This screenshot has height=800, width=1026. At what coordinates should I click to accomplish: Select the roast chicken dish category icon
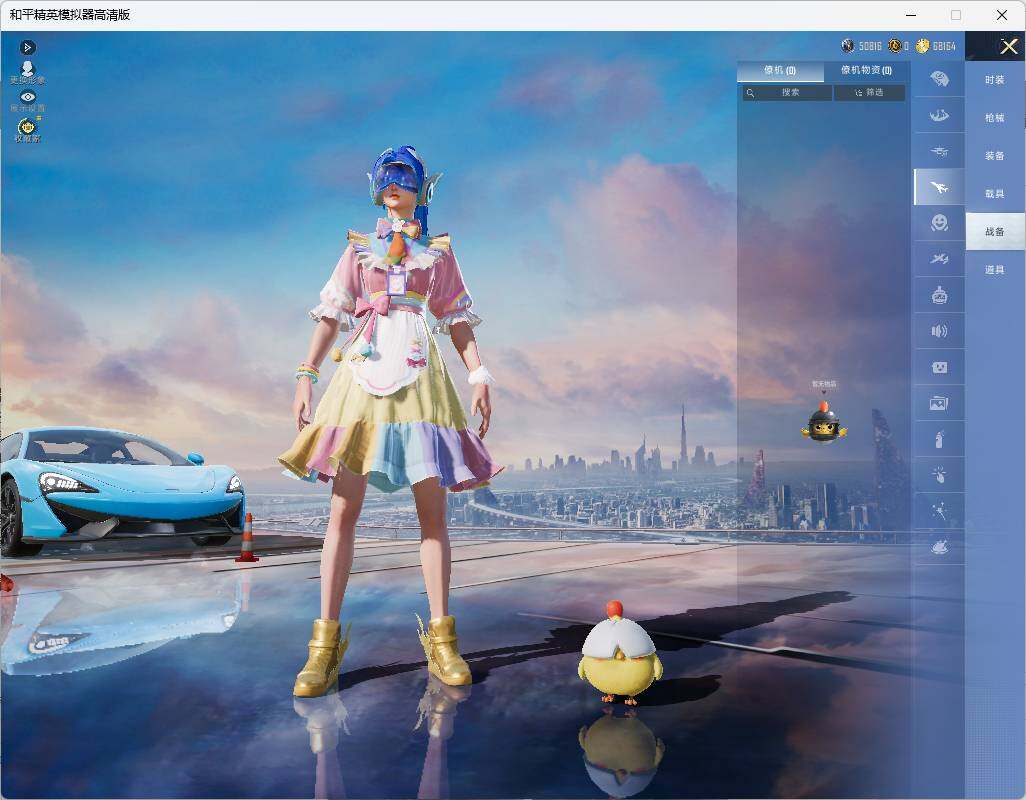(940, 547)
